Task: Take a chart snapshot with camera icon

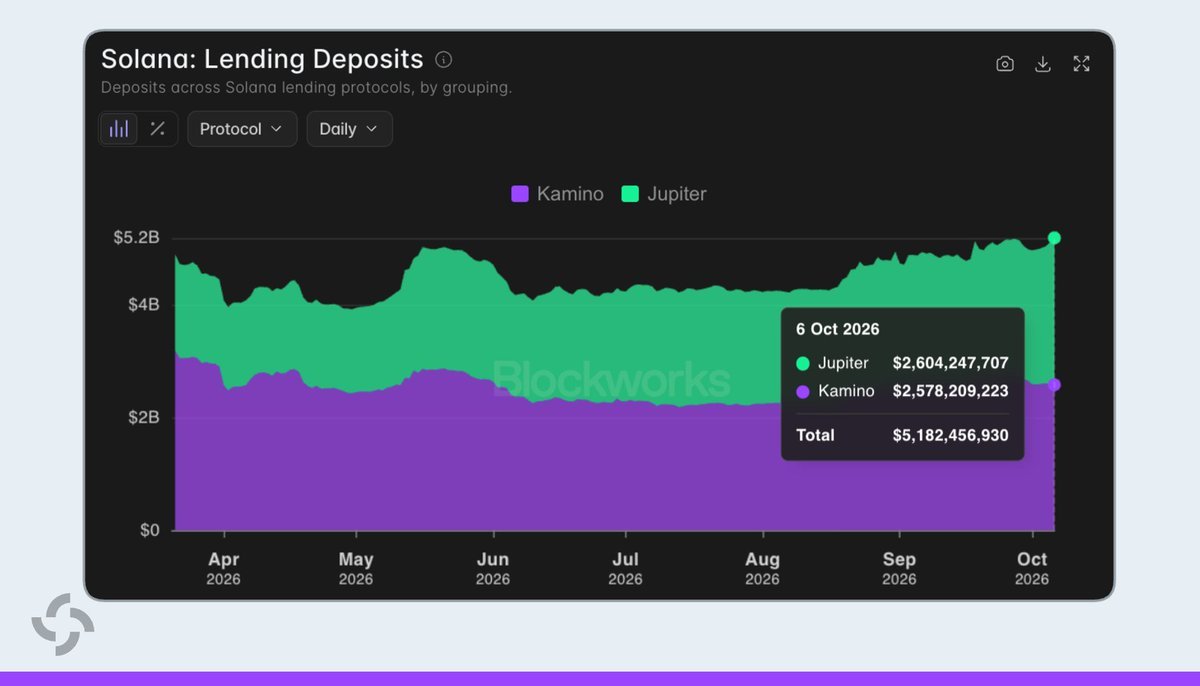Action: pyautogui.click(x=1005, y=64)
